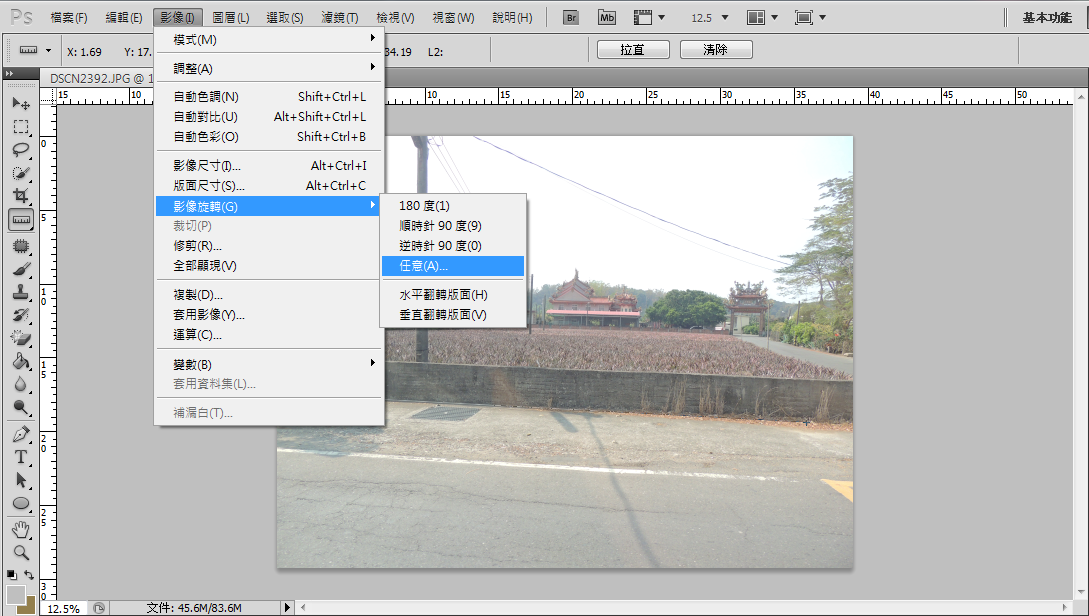Image resolution: width=1089 pixels, height=616 pixels.
Task: Select the Paint Bucket tool
Action: click(x=21, y=360)
